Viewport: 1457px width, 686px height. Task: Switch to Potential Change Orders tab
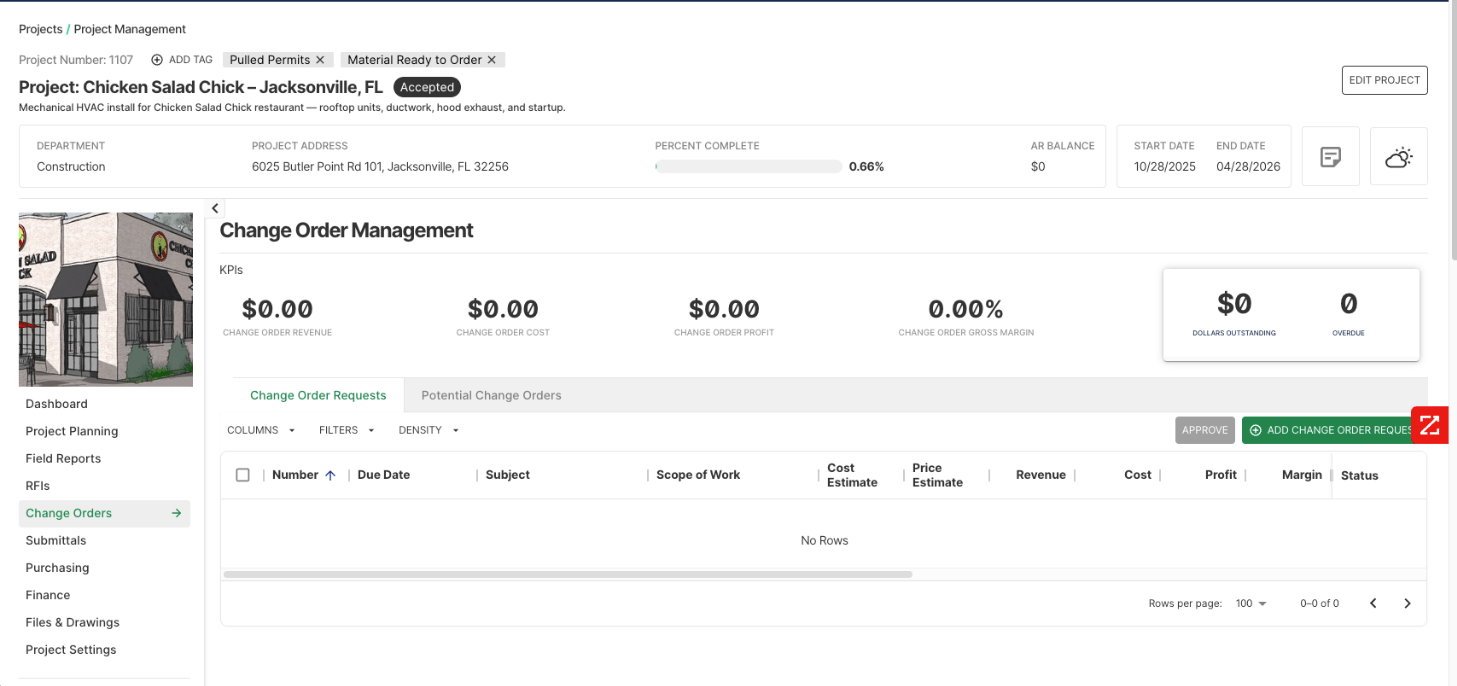491,395
